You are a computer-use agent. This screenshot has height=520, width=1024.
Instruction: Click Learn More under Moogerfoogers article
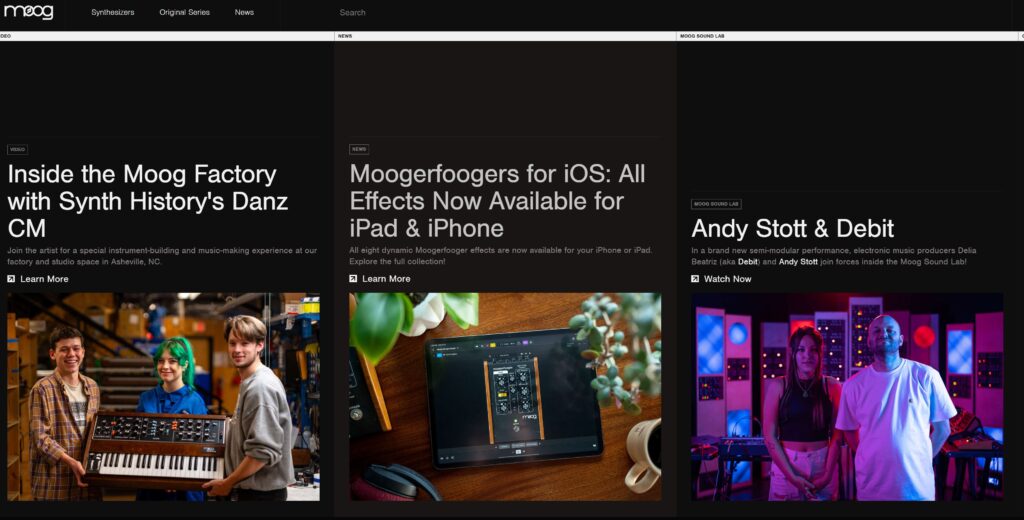(386, 279)
